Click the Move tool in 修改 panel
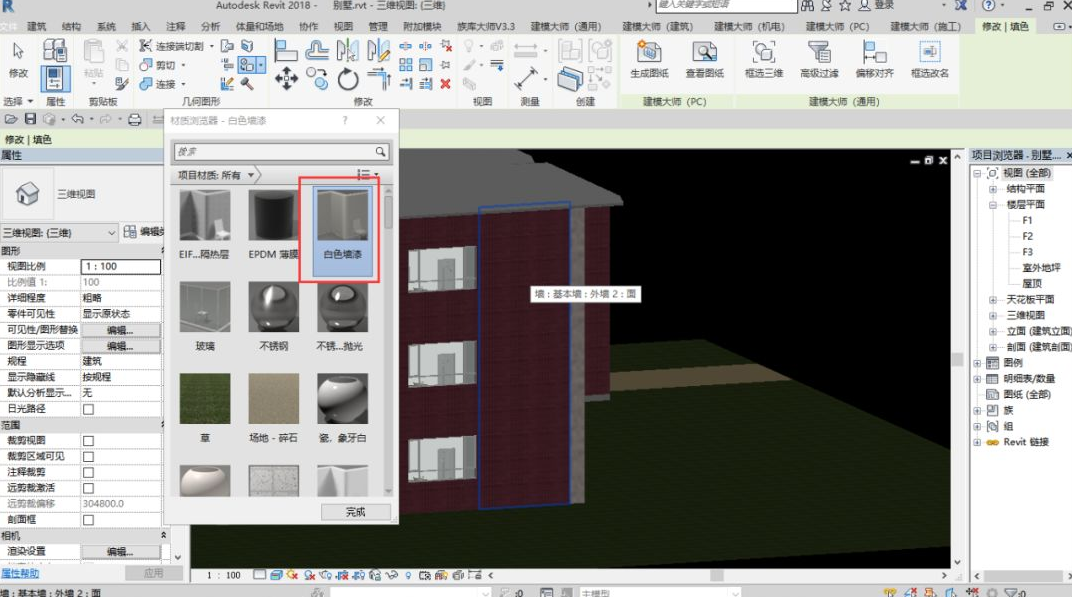1072x597 pixels. pos(287,79)
